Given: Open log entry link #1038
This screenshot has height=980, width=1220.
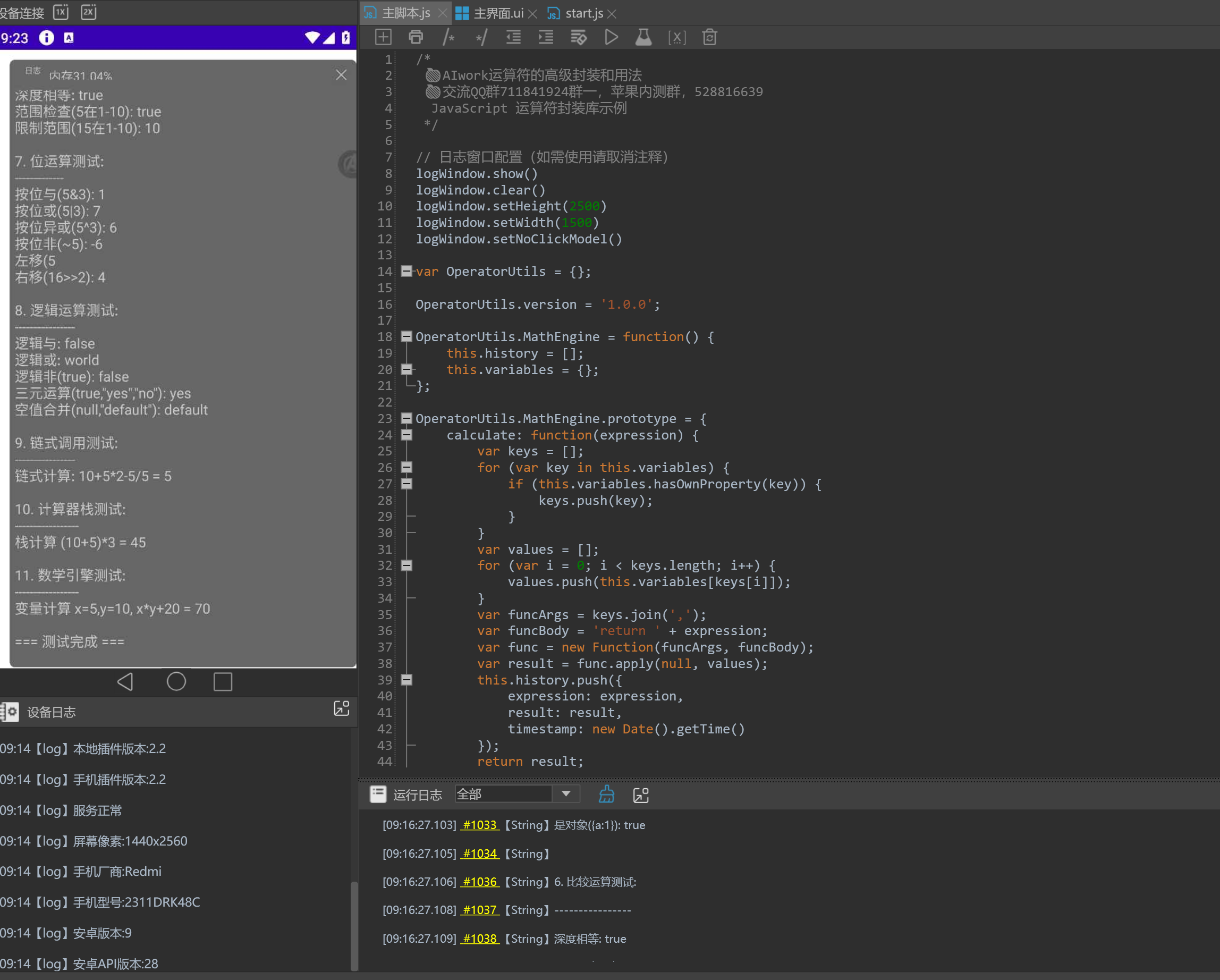Looking at the screenshot, I should [479, 939].
